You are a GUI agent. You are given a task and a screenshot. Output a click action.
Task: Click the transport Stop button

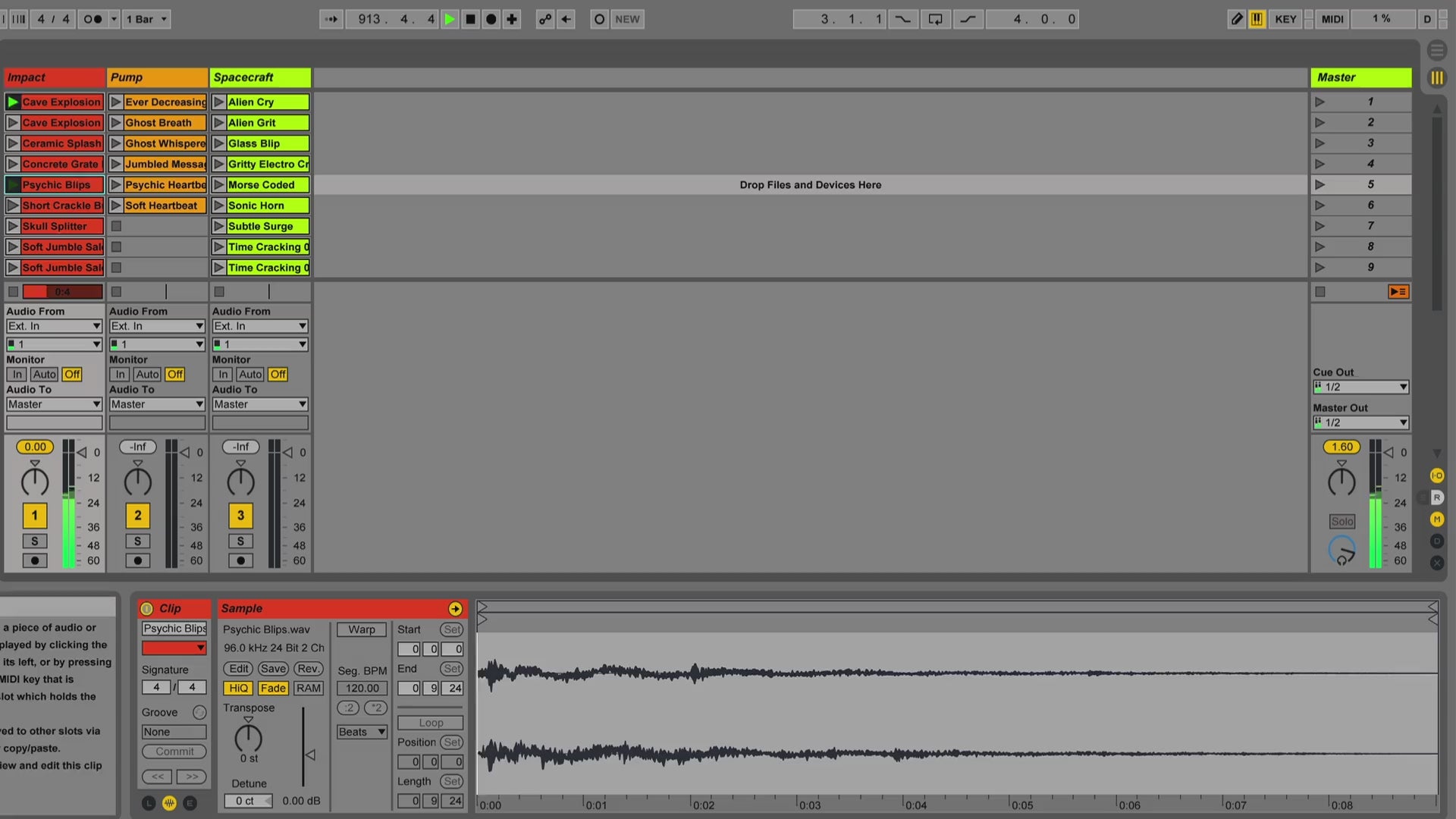[x=470, y=19]
